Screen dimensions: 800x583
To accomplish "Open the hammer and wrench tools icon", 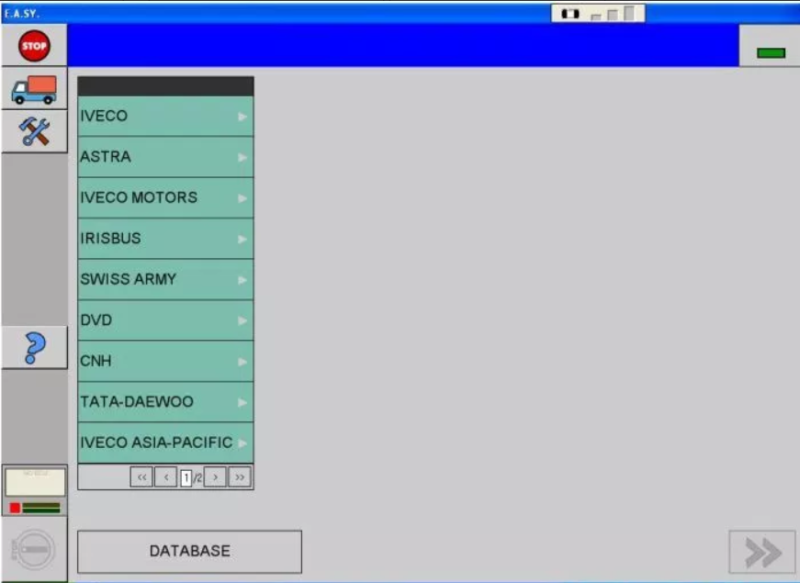I will pyautogui.click(x=34, y=132).
